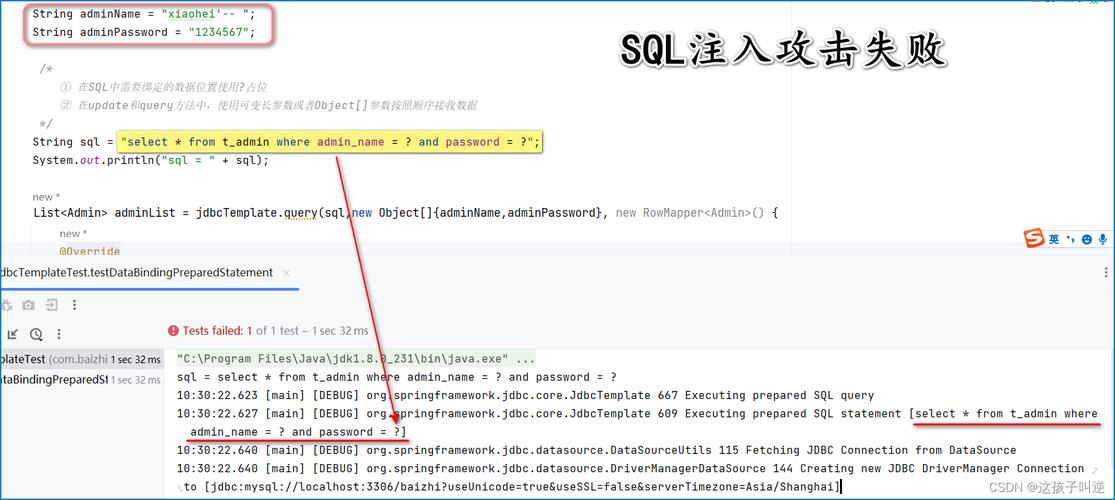Open the vertical dots menu beside exit icon
The height and width of the screenshot is (500, 1115).
click(x=74, y=305)
